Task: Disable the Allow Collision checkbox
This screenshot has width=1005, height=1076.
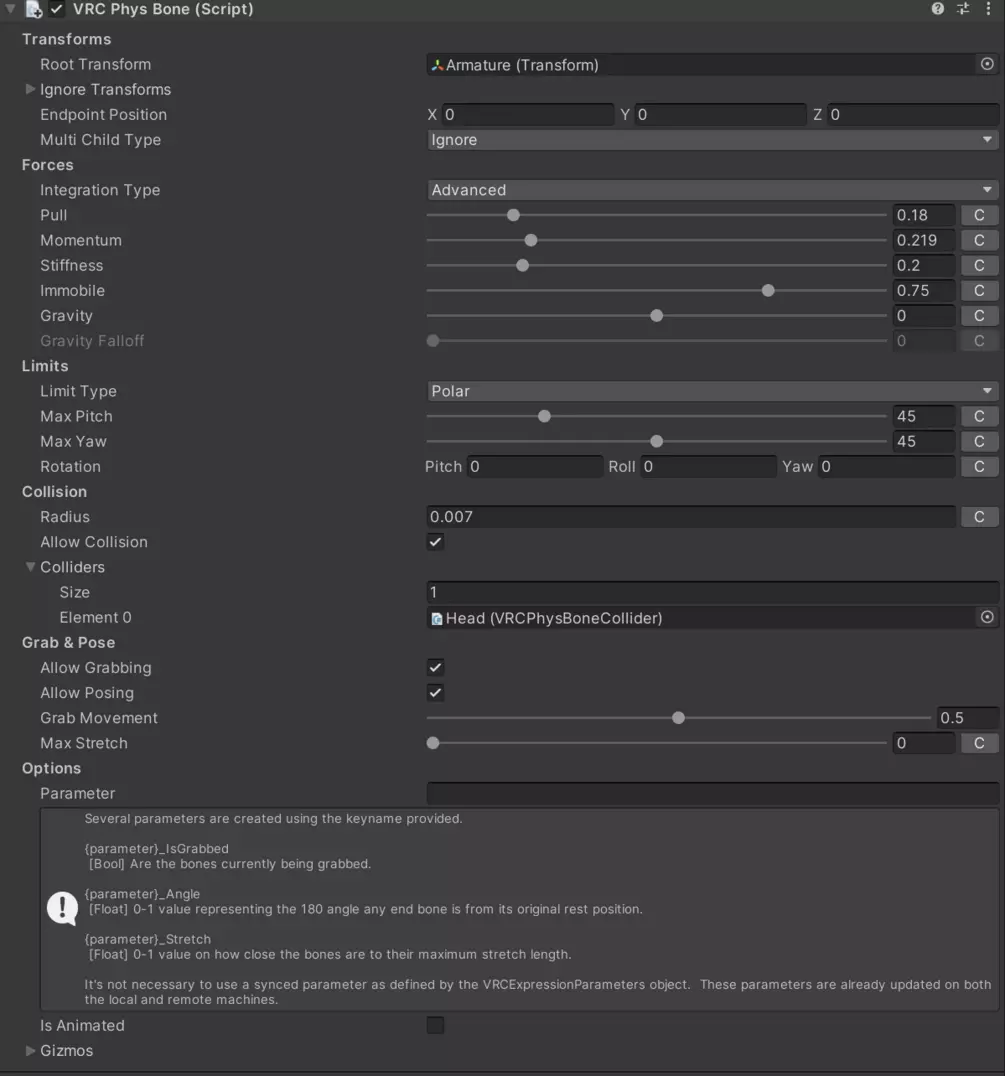Action: (x=435, y=542)
